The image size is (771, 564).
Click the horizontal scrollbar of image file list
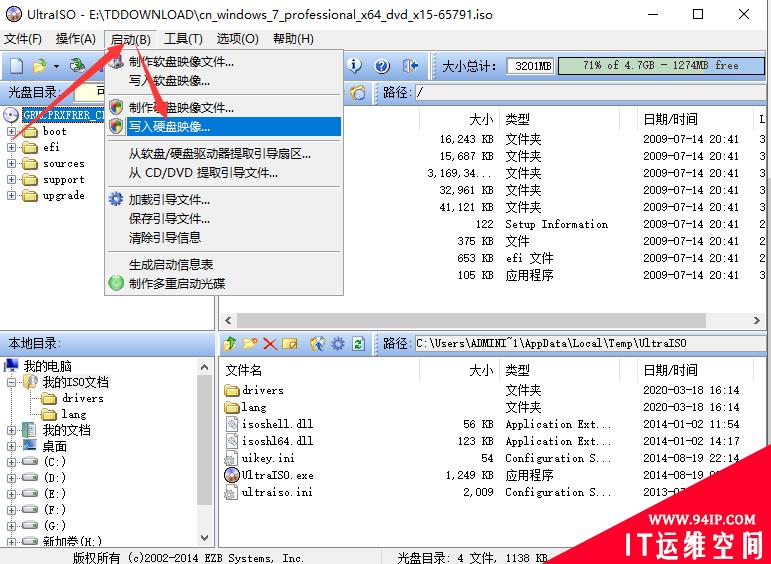coord(471,320)
